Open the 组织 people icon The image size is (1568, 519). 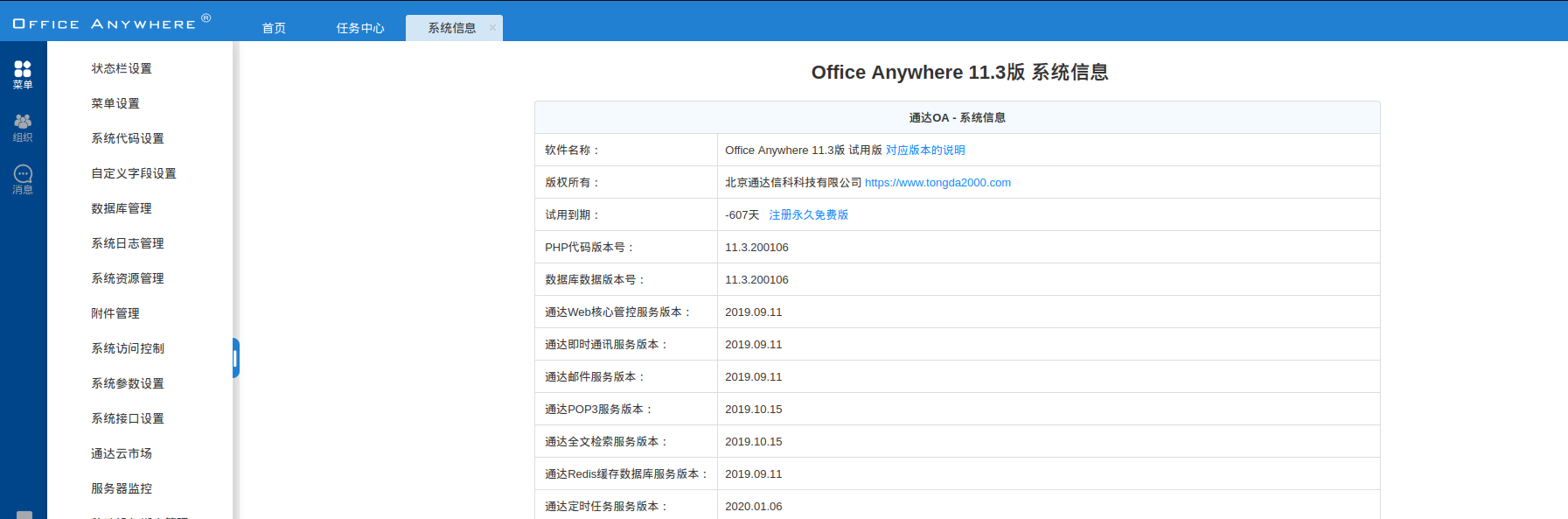[23, 128]
